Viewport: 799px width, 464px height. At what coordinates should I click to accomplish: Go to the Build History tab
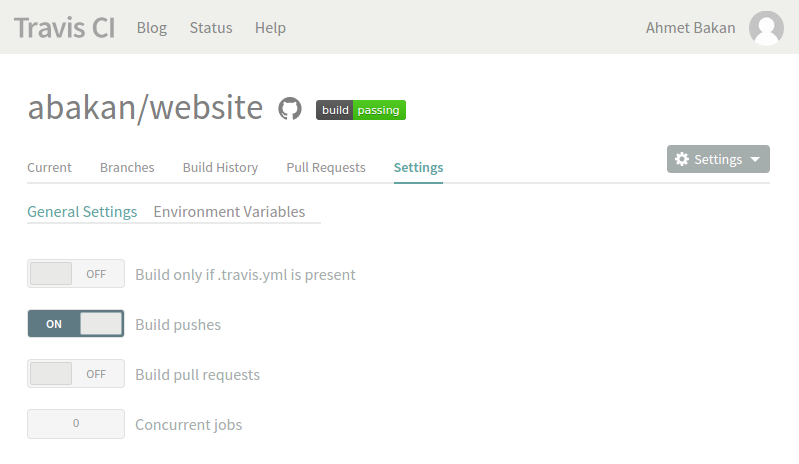pyautogui.click(x=220, y=168)
